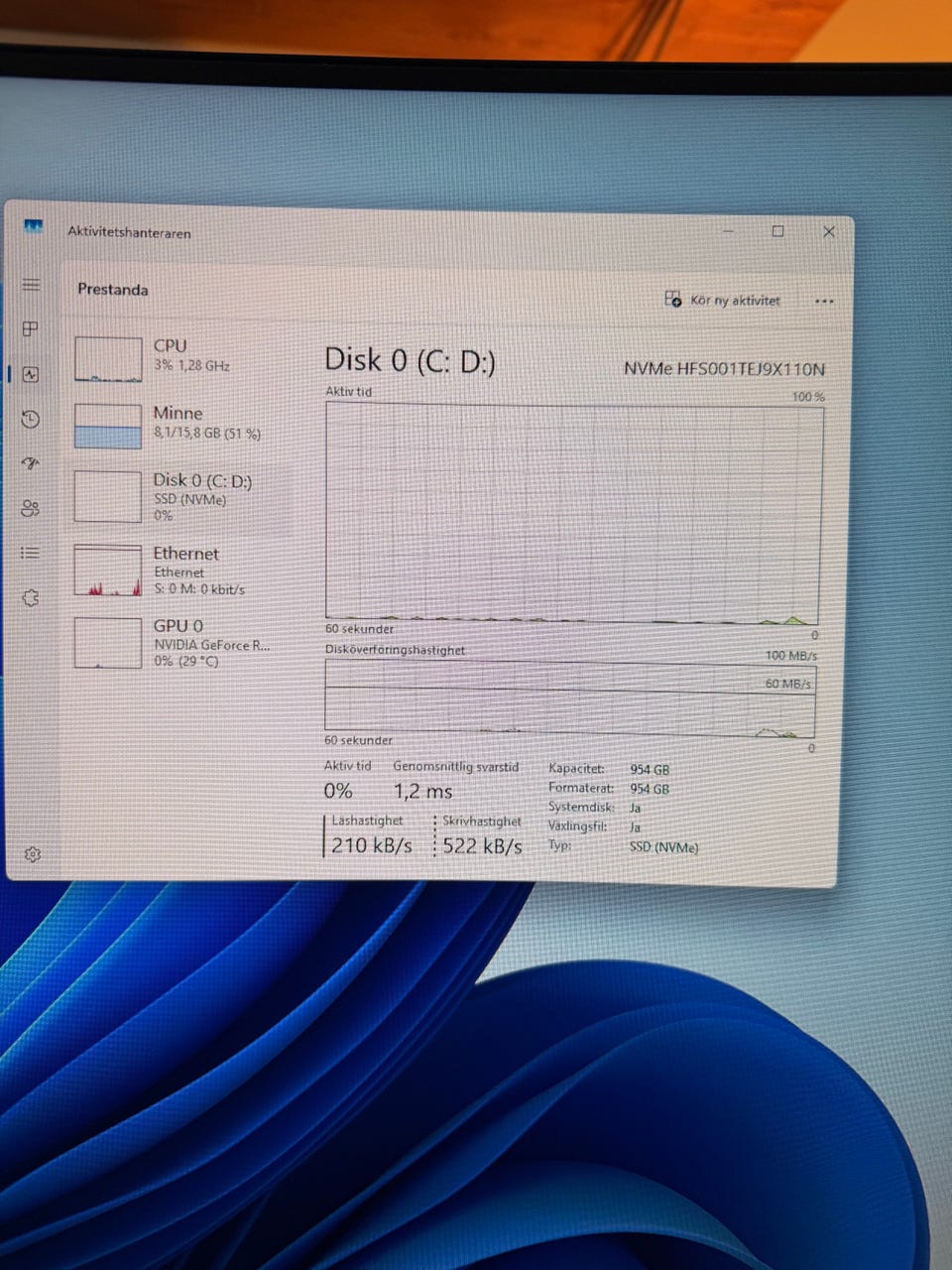Click the Disköverföringshastighet graph
This screenshot has width=952, height=1270.
tap(570, 698)
